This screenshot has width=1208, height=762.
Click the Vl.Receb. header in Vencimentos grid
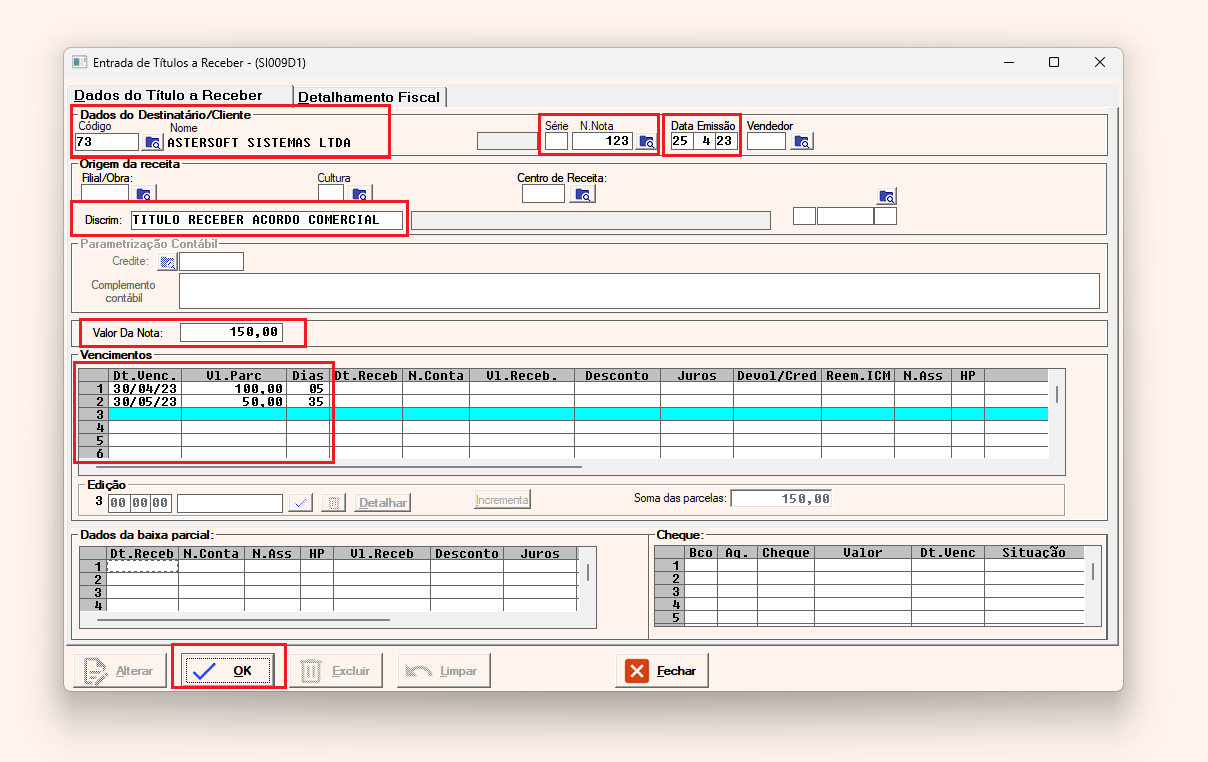tap(522, 375)
